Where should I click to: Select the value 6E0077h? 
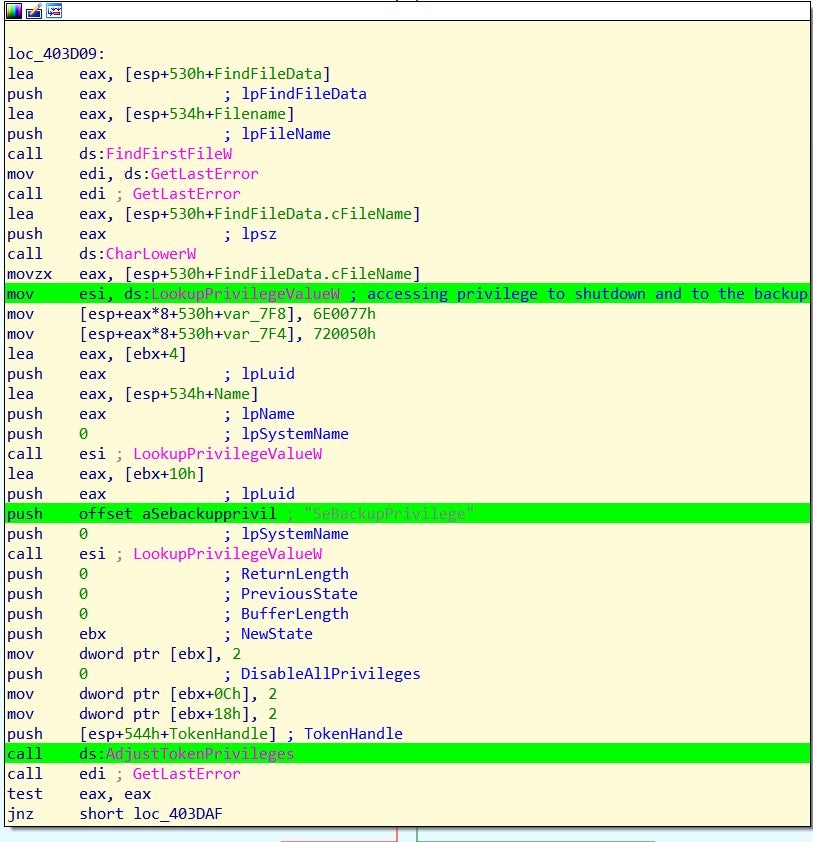(344, 314)
